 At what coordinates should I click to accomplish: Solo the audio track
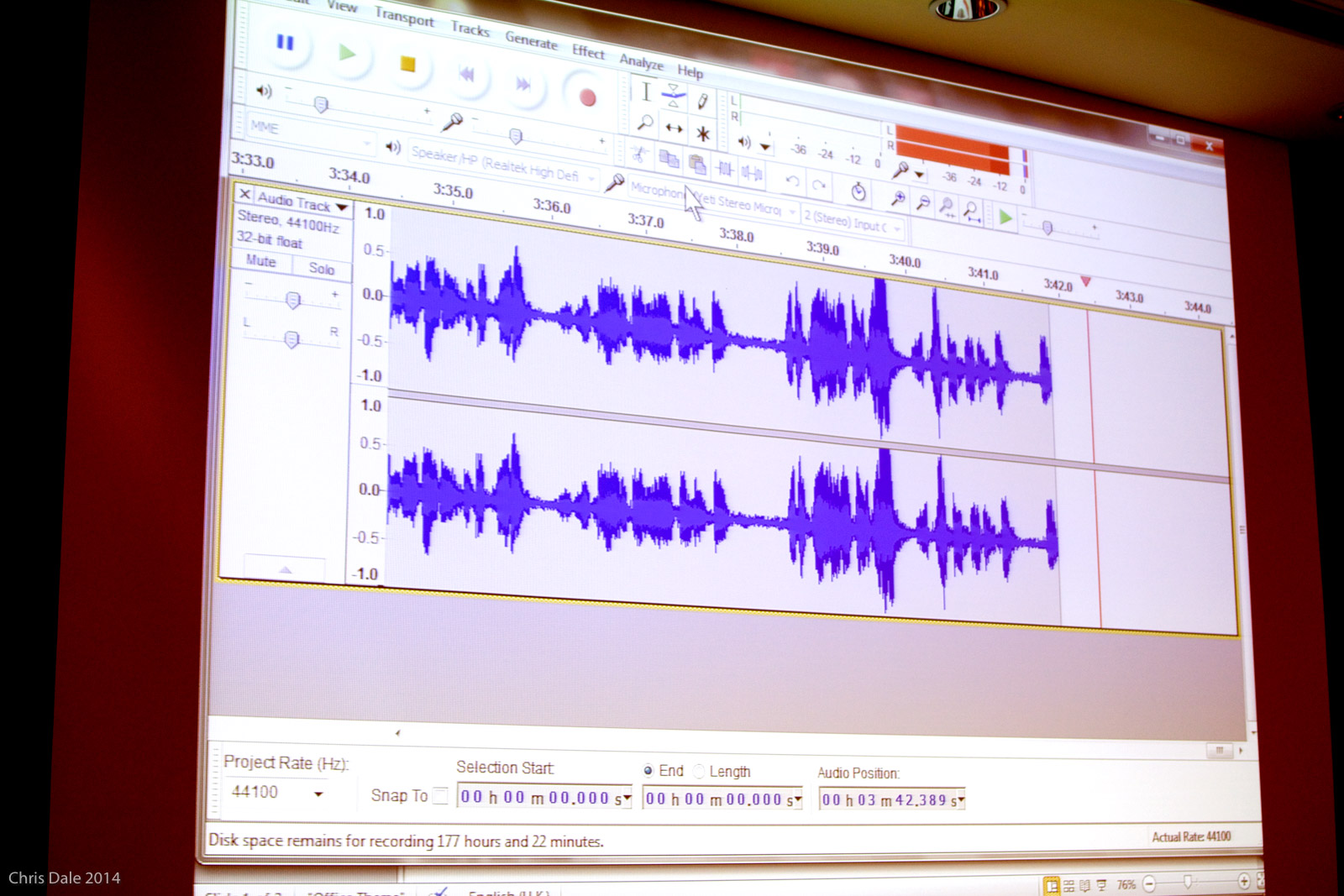(x=321, y=269)
